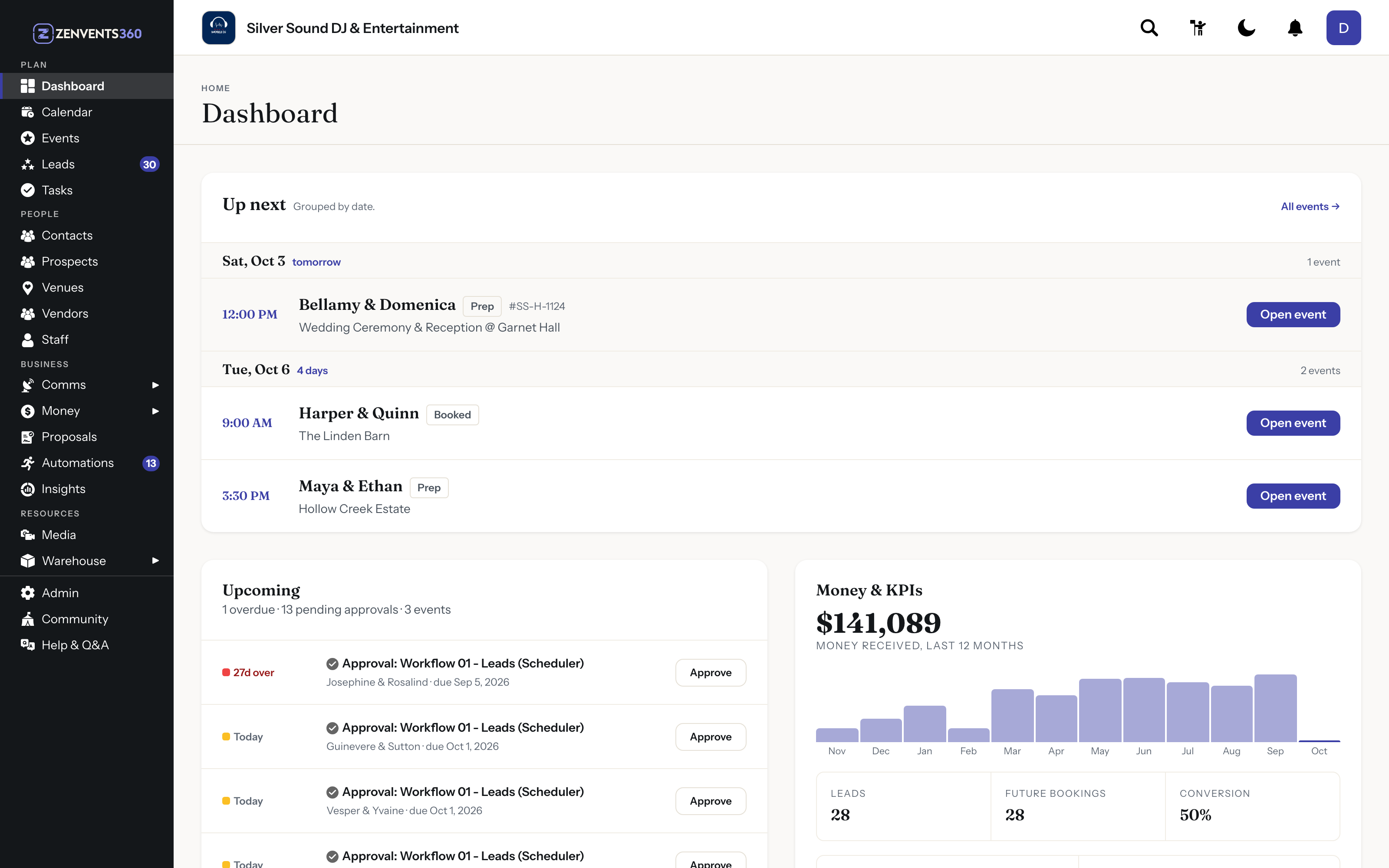Click the Automations 13 count badge

coord(150,463)
